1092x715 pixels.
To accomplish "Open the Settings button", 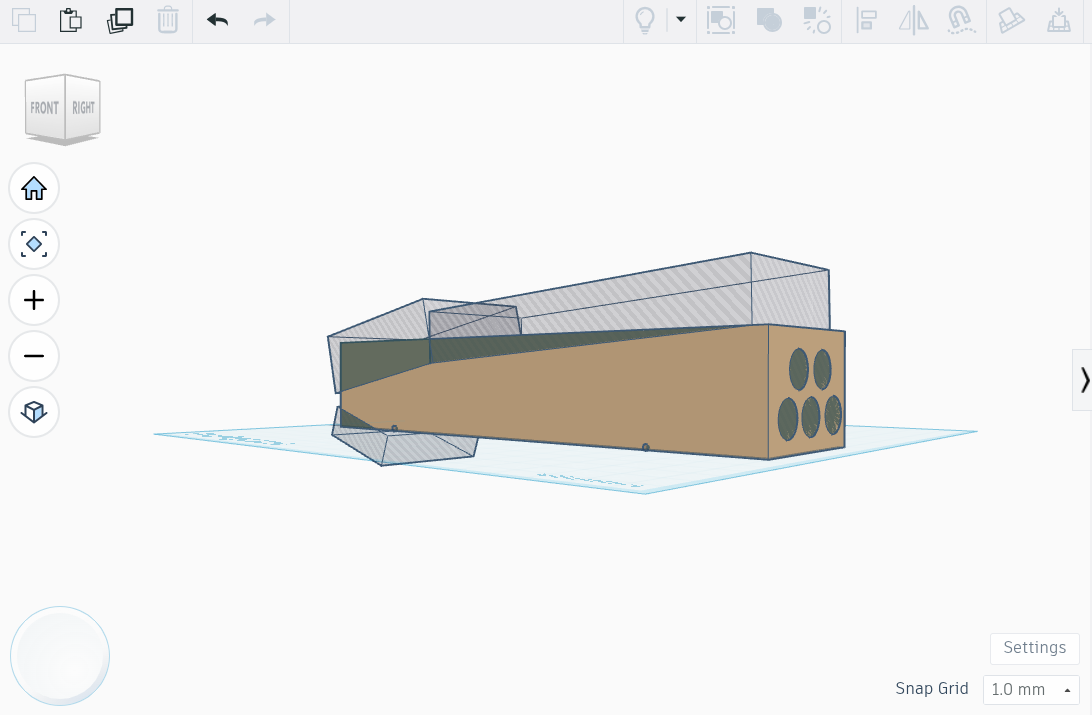I will pos(1034,648).
